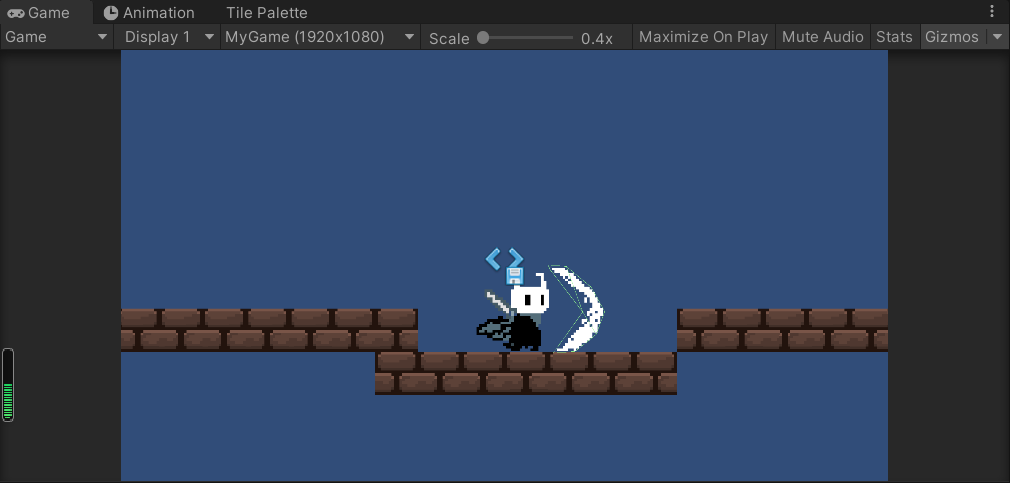Click the green audio level meter

(x=8, y=385)
